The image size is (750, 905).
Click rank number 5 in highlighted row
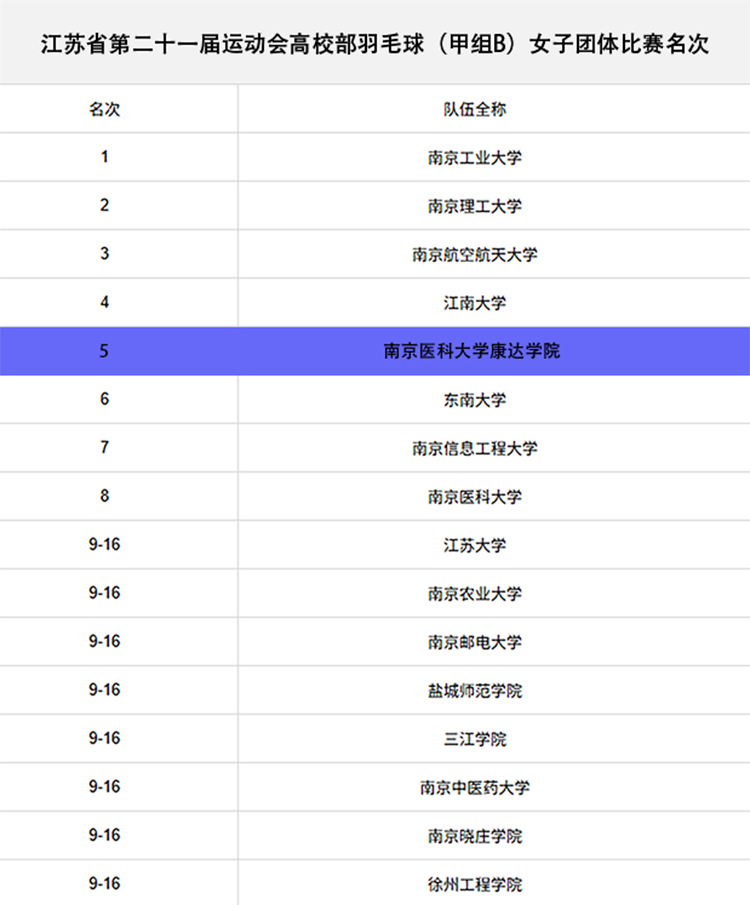click(104, 352)
